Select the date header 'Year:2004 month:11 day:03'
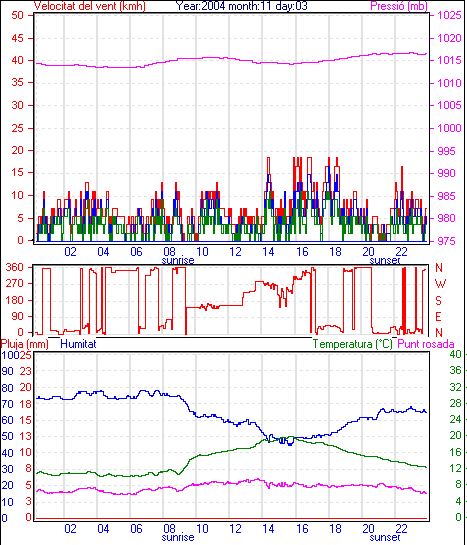This screenshot has height=545, width=467. [x=241, y=6]
